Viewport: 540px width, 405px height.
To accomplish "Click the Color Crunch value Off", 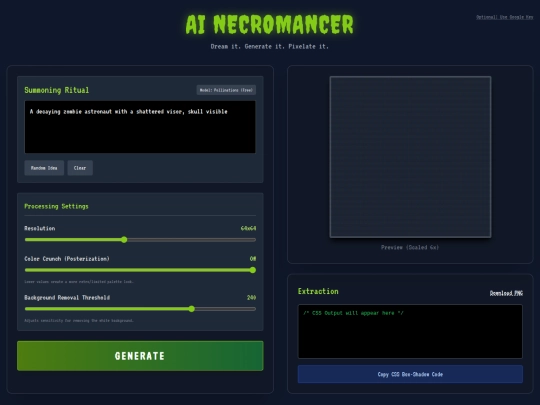I will [x=253, y=259].
